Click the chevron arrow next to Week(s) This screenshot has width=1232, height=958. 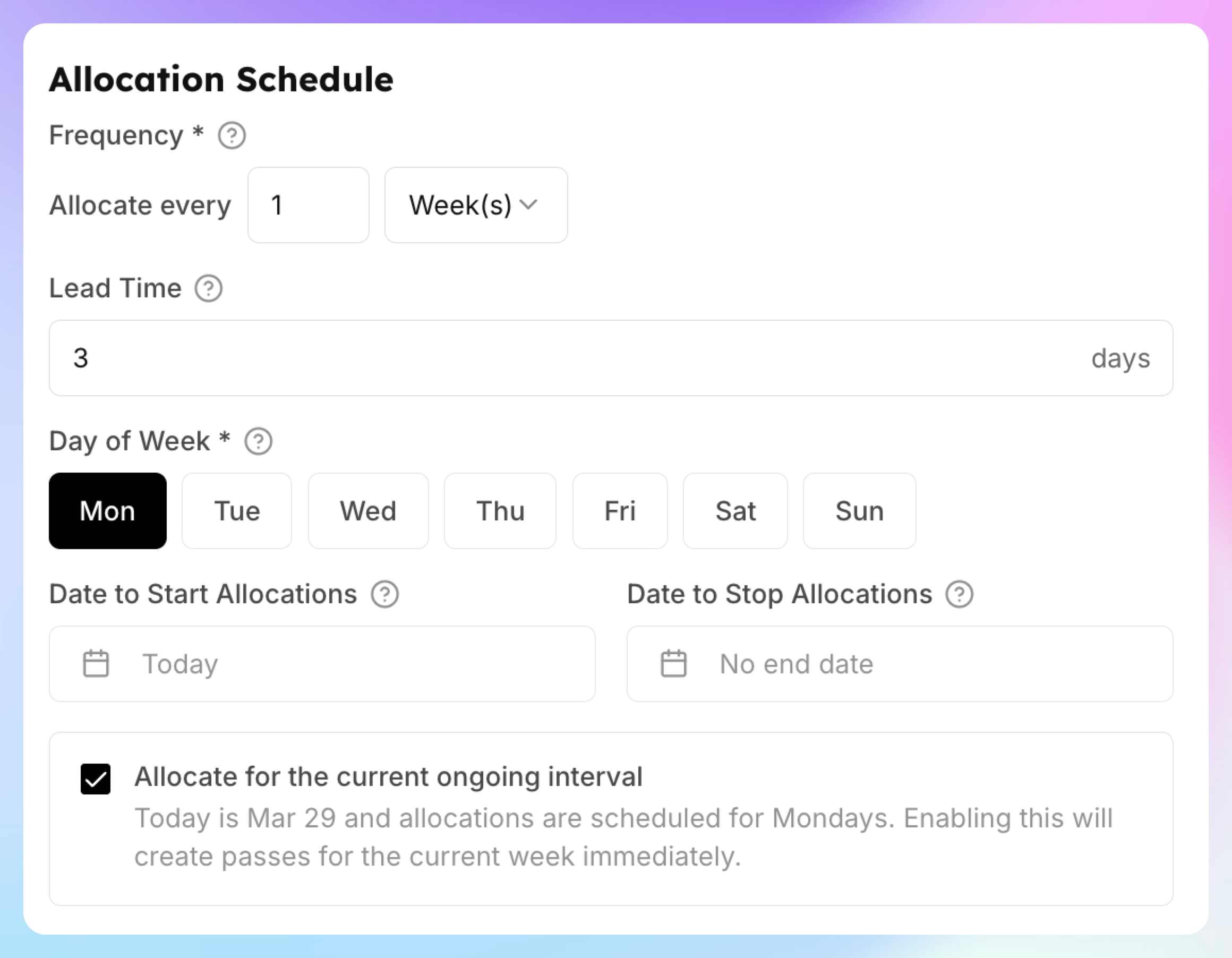click(528, 204)
